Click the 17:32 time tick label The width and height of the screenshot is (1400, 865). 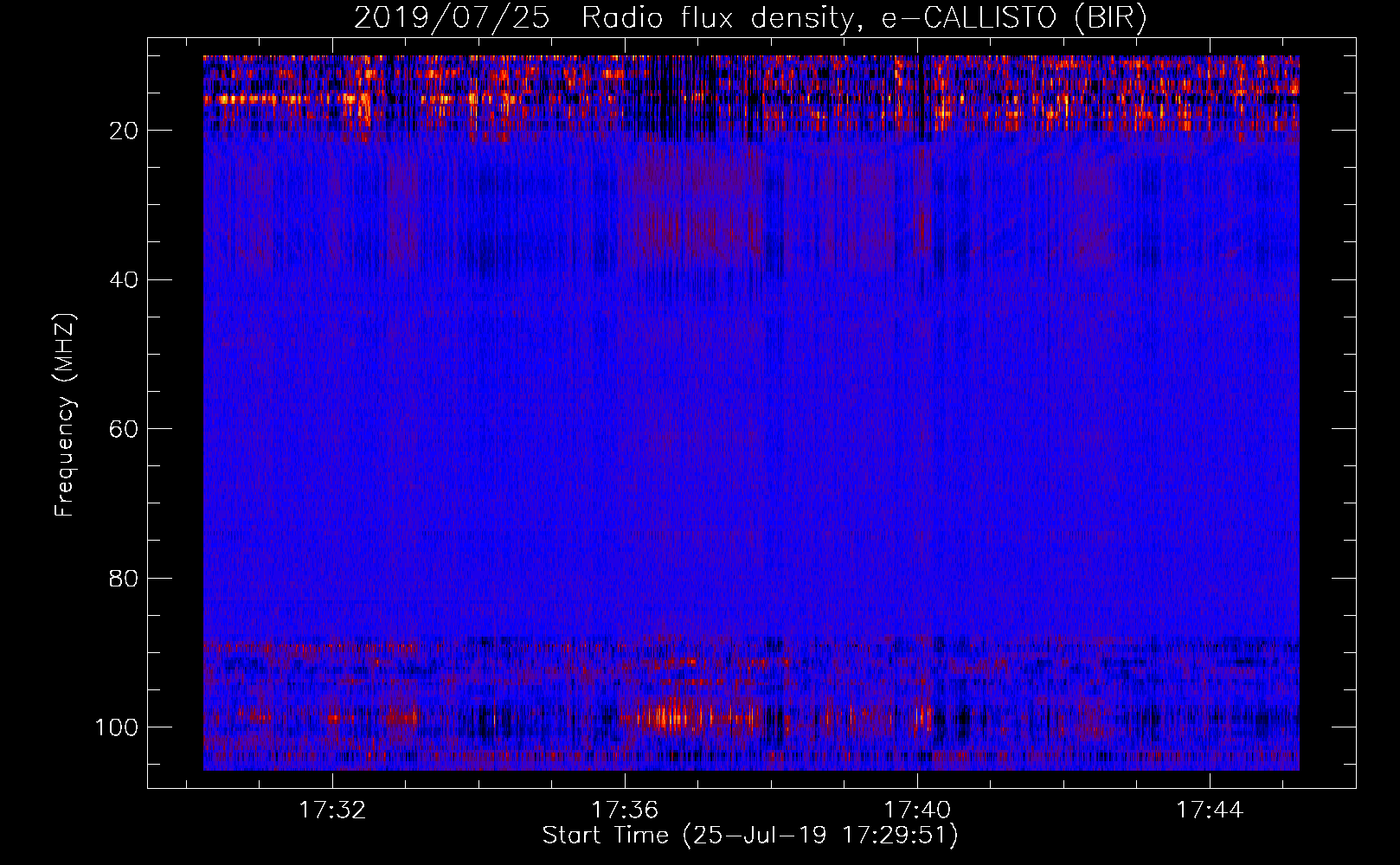332,811
